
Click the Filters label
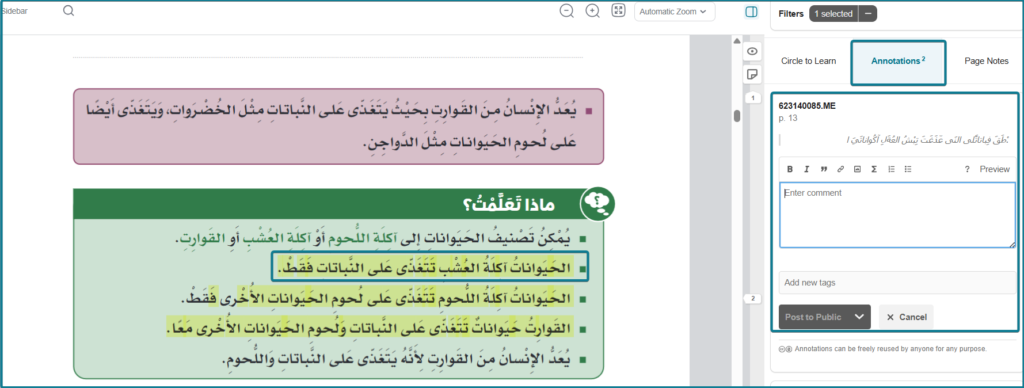point(791,13)
